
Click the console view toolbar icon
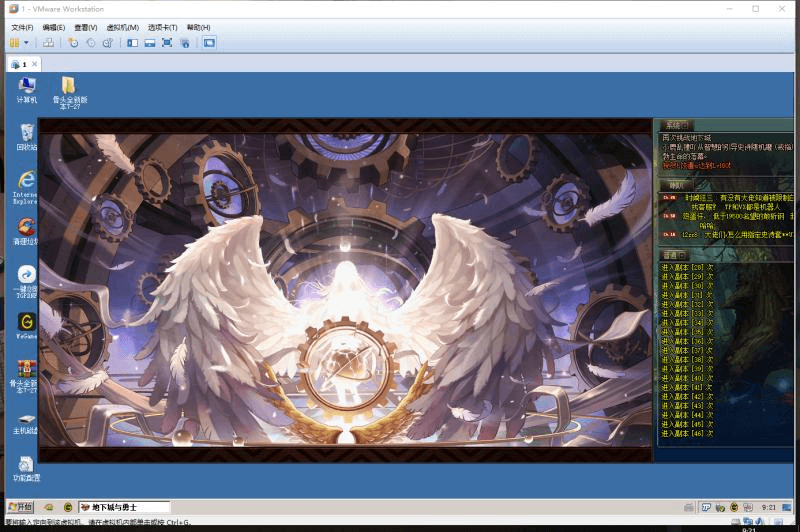(x=209, y=43)
